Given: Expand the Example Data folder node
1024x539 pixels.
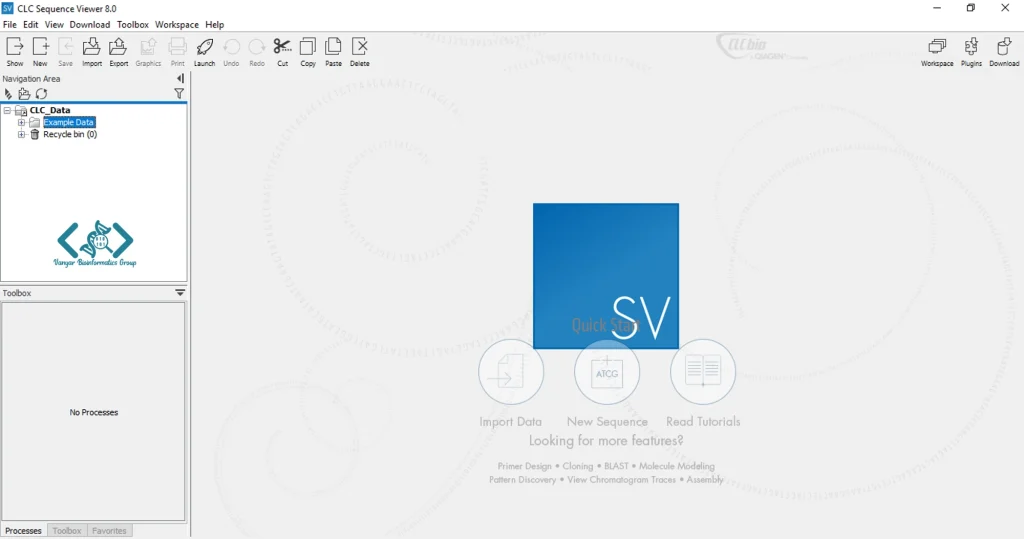Looking at the screenshot, I should 22,122.
